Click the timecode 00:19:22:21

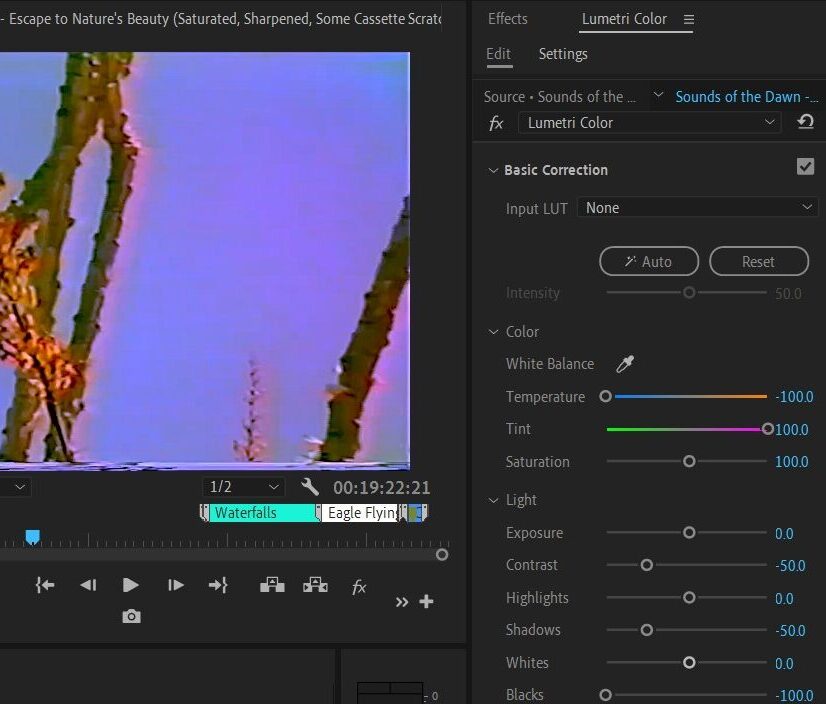pyautogui.click(x=381, y=488)
